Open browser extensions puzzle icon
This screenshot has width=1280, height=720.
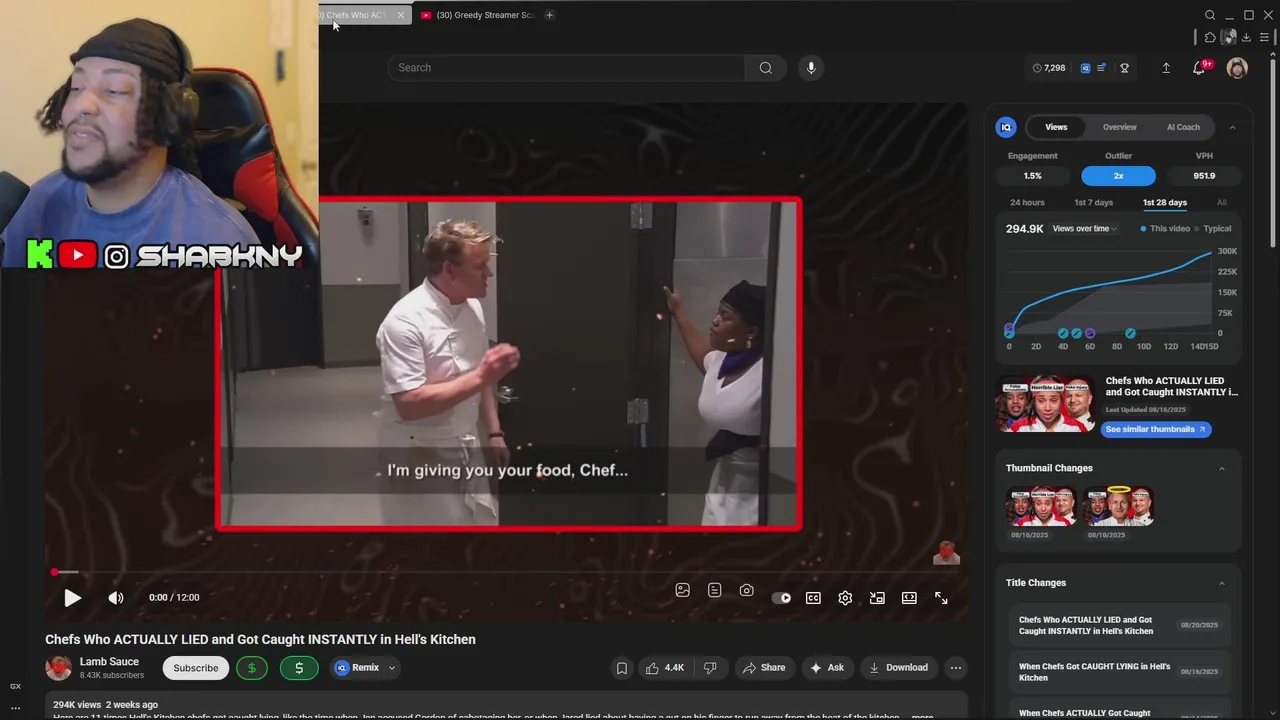coord(1210,37)
